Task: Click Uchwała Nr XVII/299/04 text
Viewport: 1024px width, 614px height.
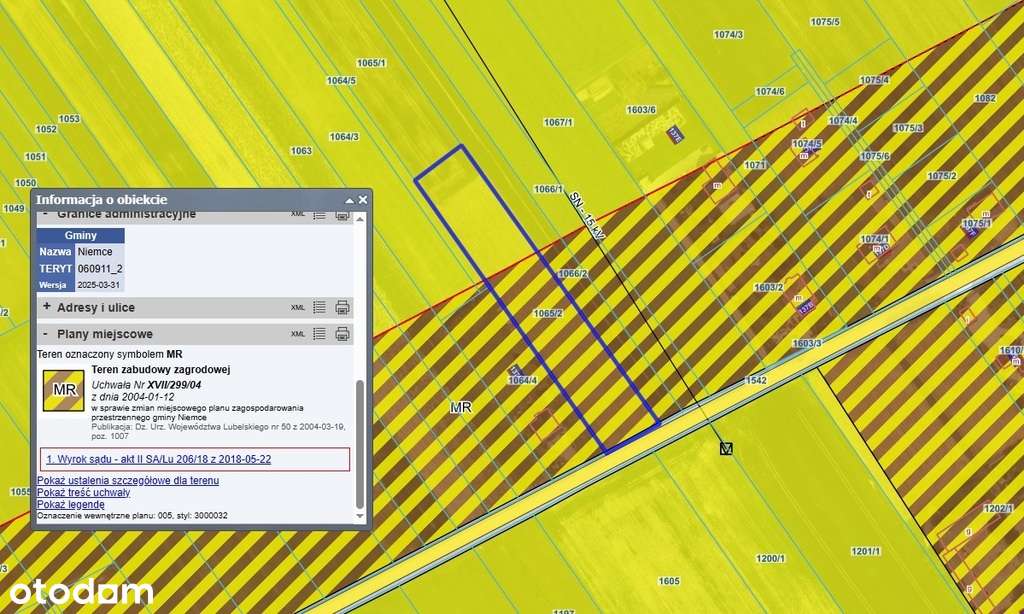Action: click(x=146, y=385)
